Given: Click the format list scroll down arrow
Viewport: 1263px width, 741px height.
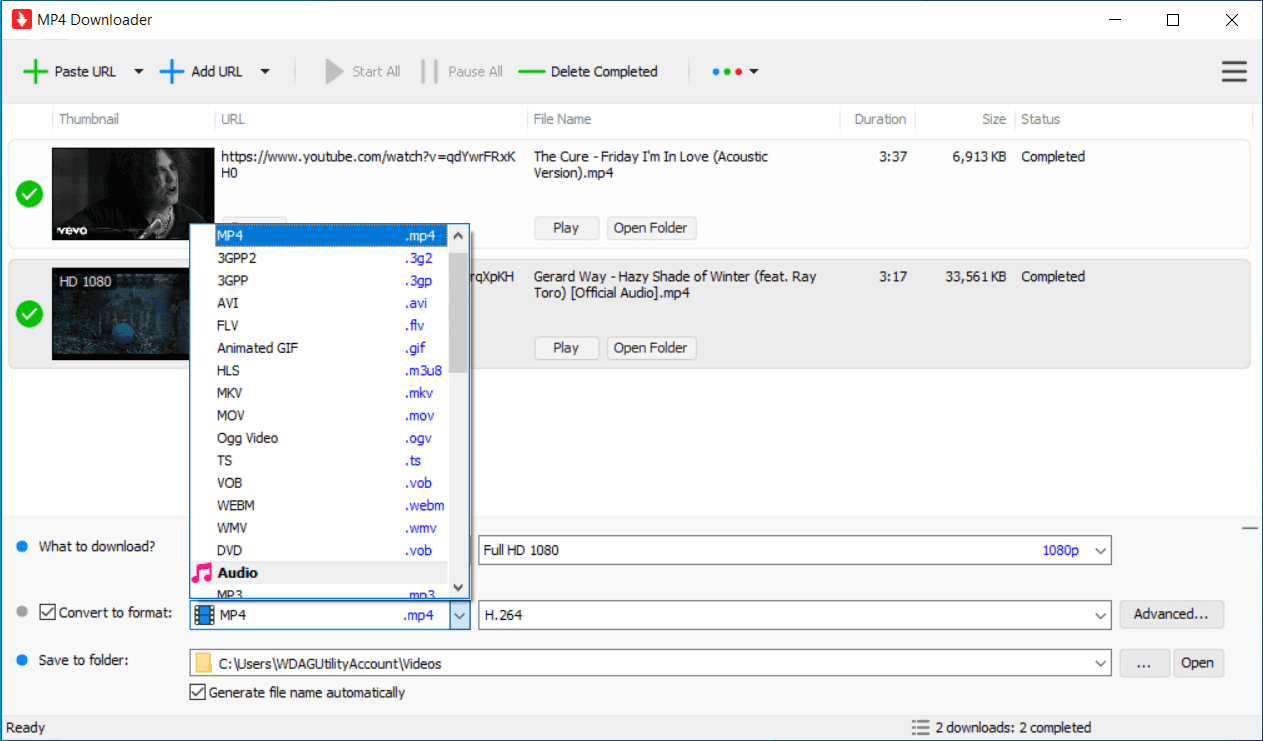Looking at the screenshot, I should pyautogui.click(x=459, y=588).
